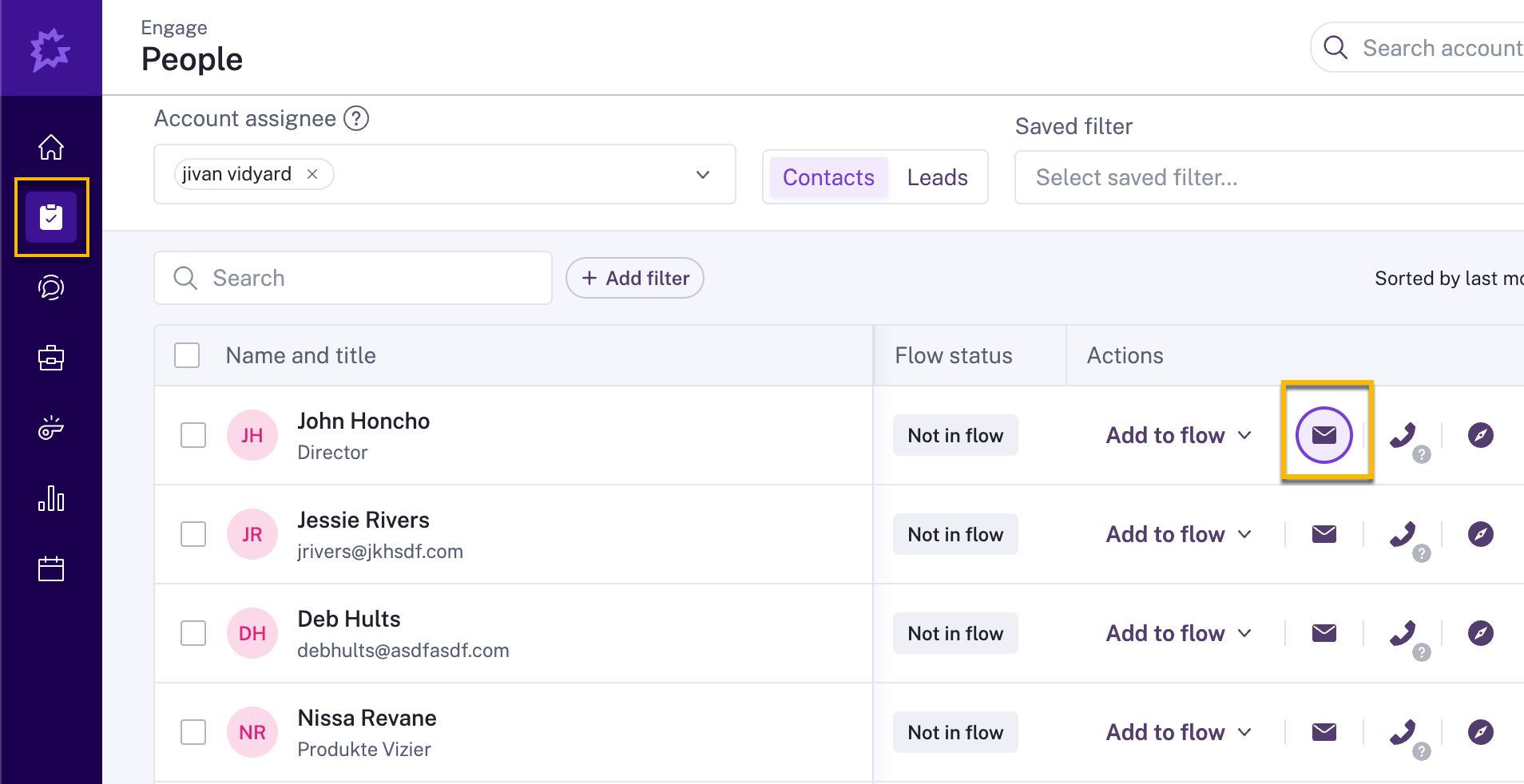
Task: Call John Honcho via phone icon
Action: (1403, 435)
